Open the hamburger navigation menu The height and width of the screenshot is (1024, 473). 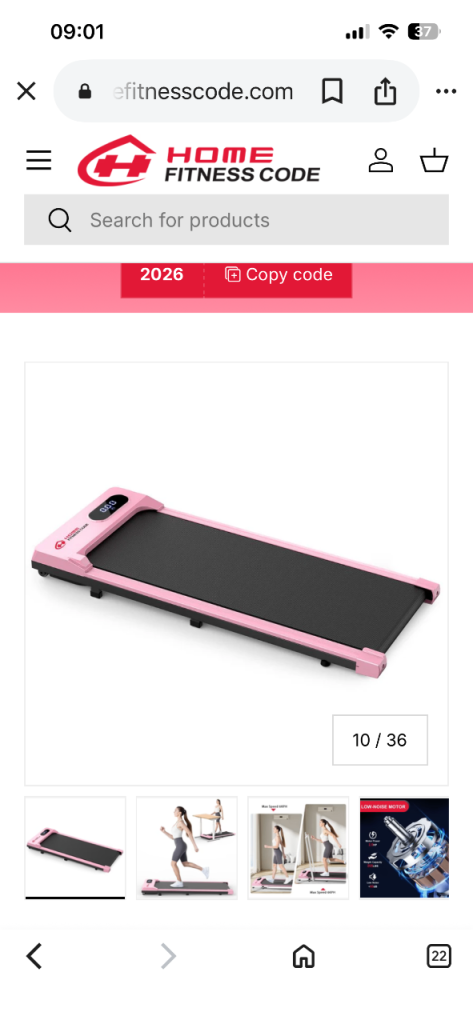[x=39, y=160]
